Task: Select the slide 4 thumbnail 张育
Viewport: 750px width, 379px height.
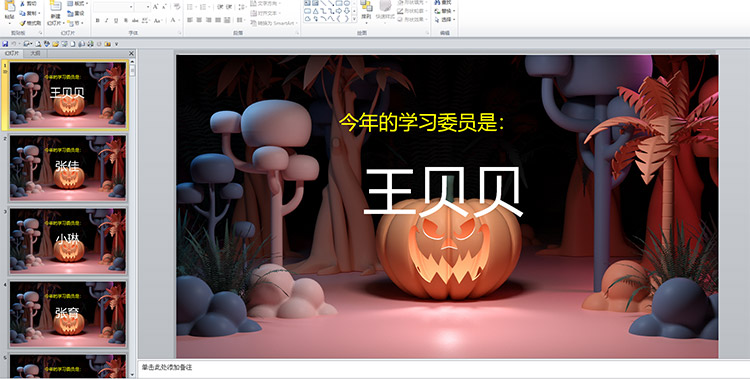Action: [68, 314]
